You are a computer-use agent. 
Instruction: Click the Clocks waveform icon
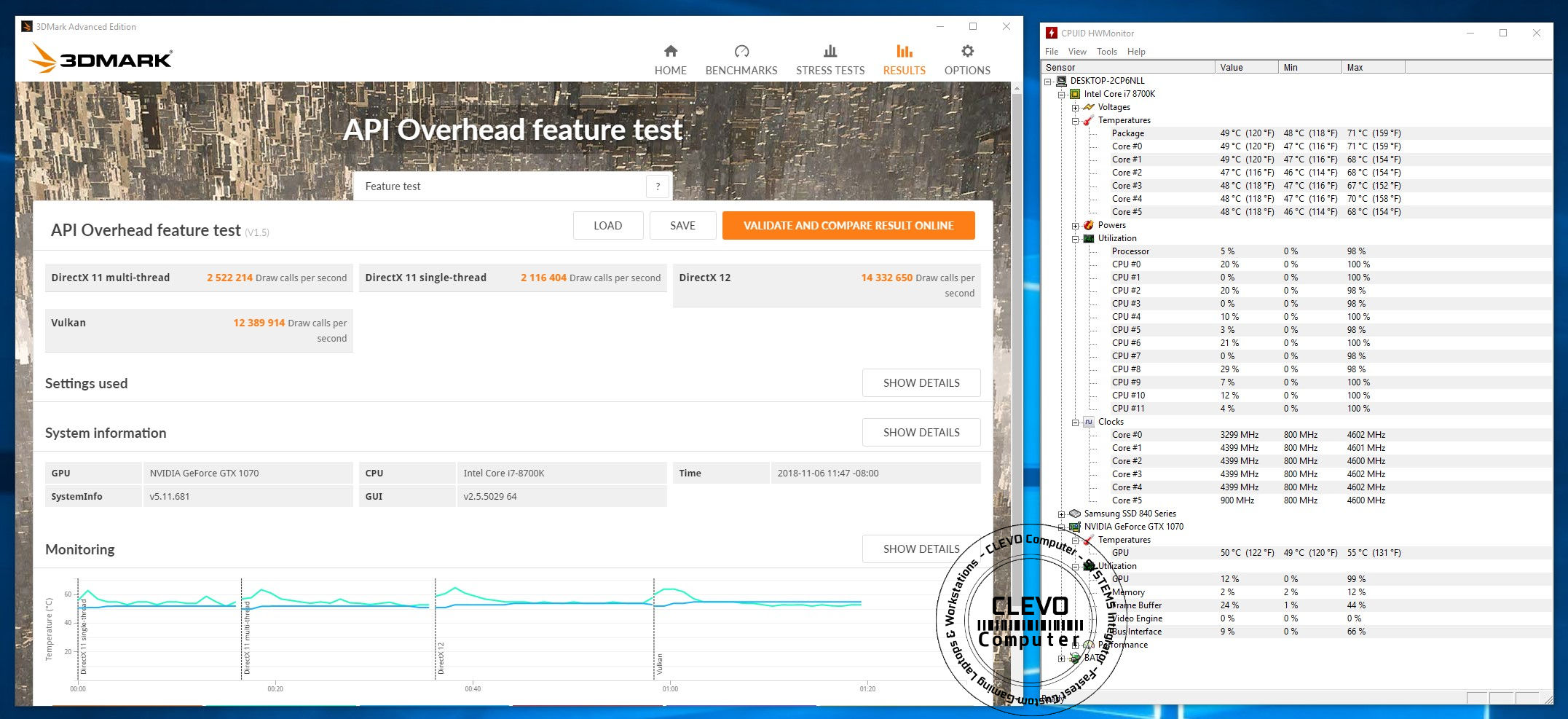click(1089, 422)
